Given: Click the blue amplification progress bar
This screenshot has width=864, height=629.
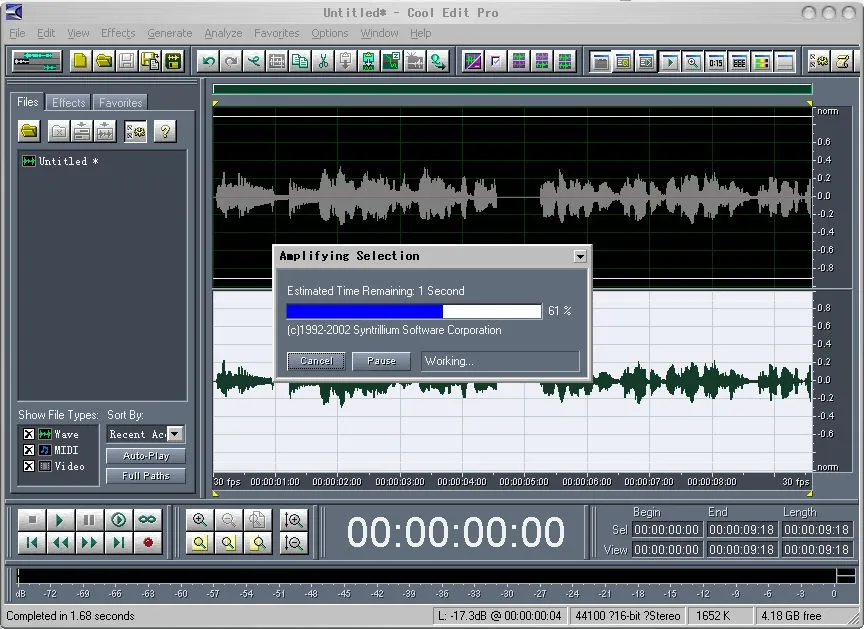Looking at the screenshot, I should click(414, 311).
